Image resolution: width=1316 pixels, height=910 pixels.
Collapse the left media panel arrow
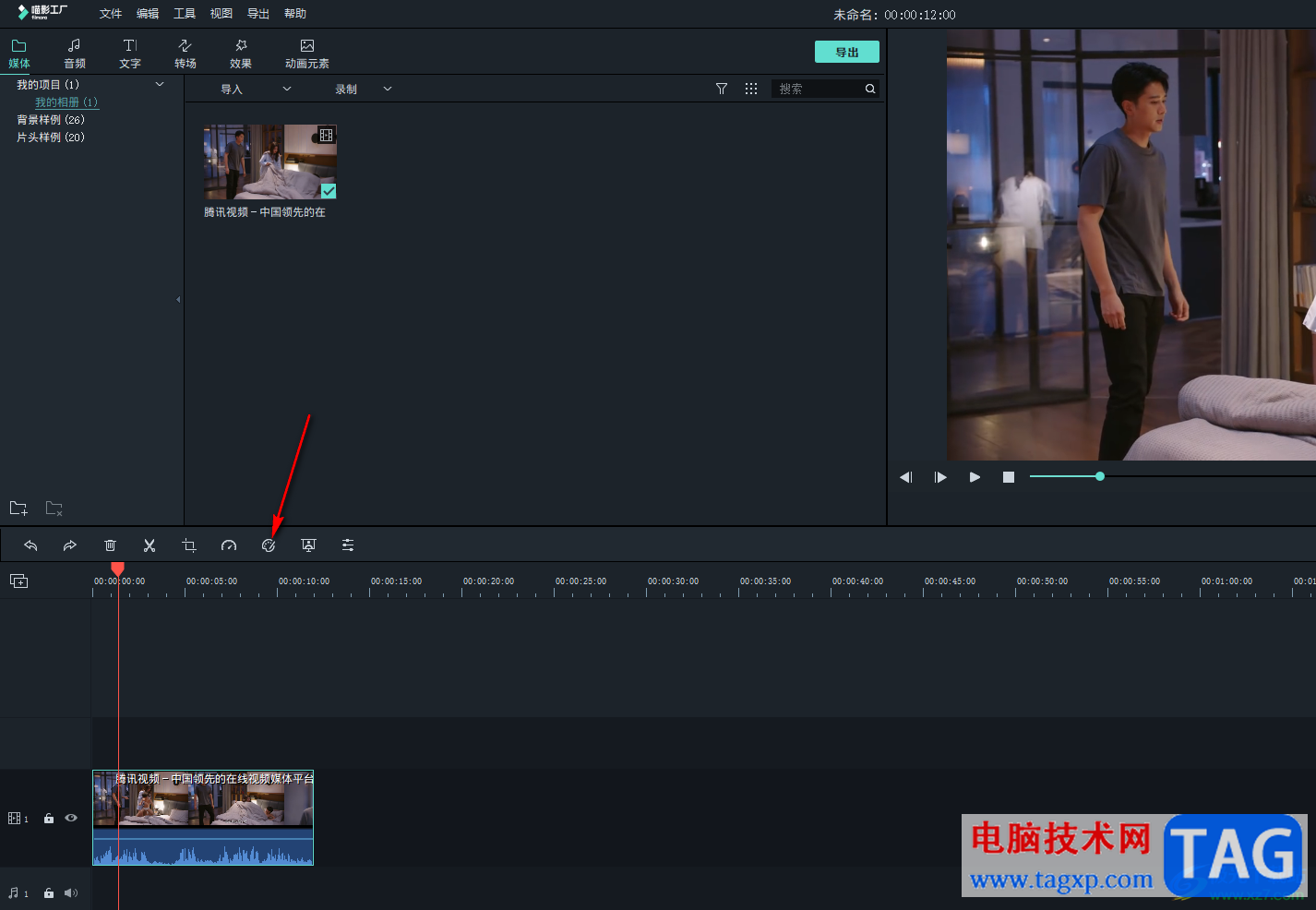pyautogui.click(x=178, y=299)
